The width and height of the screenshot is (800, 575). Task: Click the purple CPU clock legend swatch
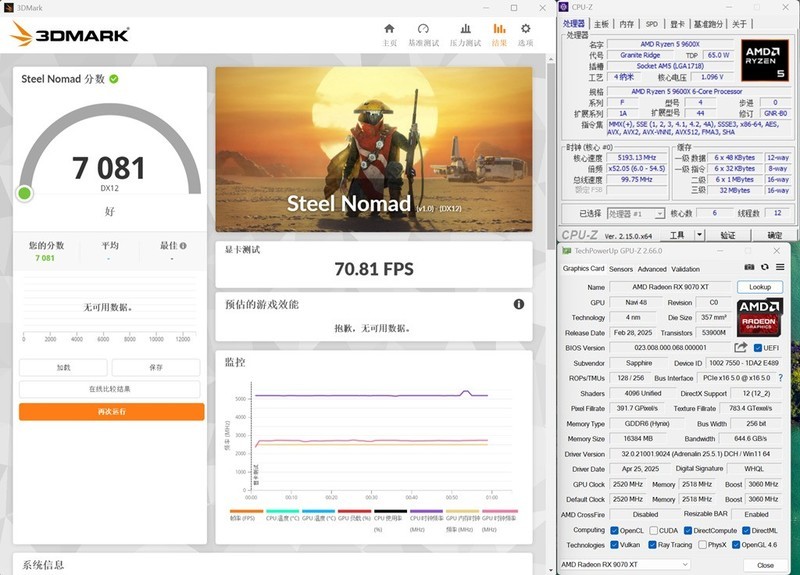point(426,511)
